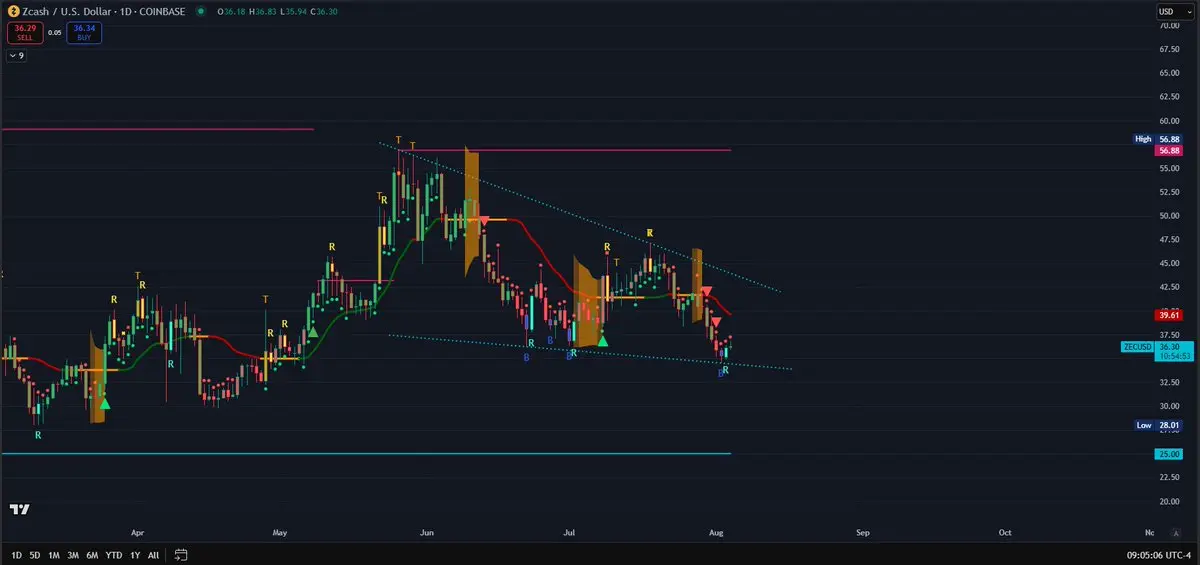Click the Apr label on time axis
Image resolution: width=1200 pixels, height=565 pixels.
click(x=138, y=533)
